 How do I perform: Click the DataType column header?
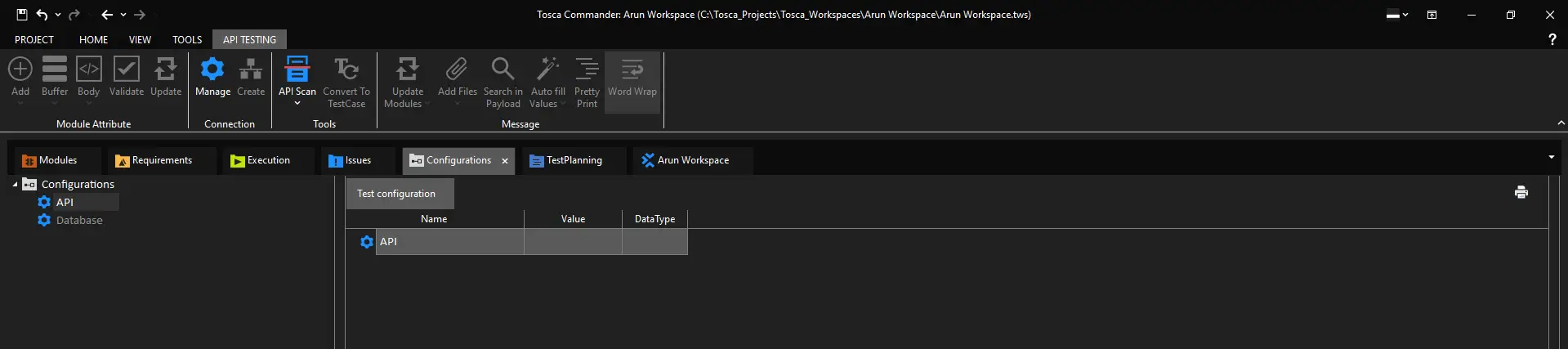(x=654, y=219)
